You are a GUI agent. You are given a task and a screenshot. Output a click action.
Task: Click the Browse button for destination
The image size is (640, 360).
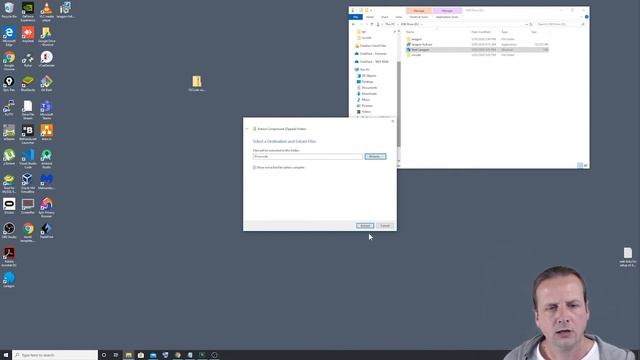pos(375,156)
